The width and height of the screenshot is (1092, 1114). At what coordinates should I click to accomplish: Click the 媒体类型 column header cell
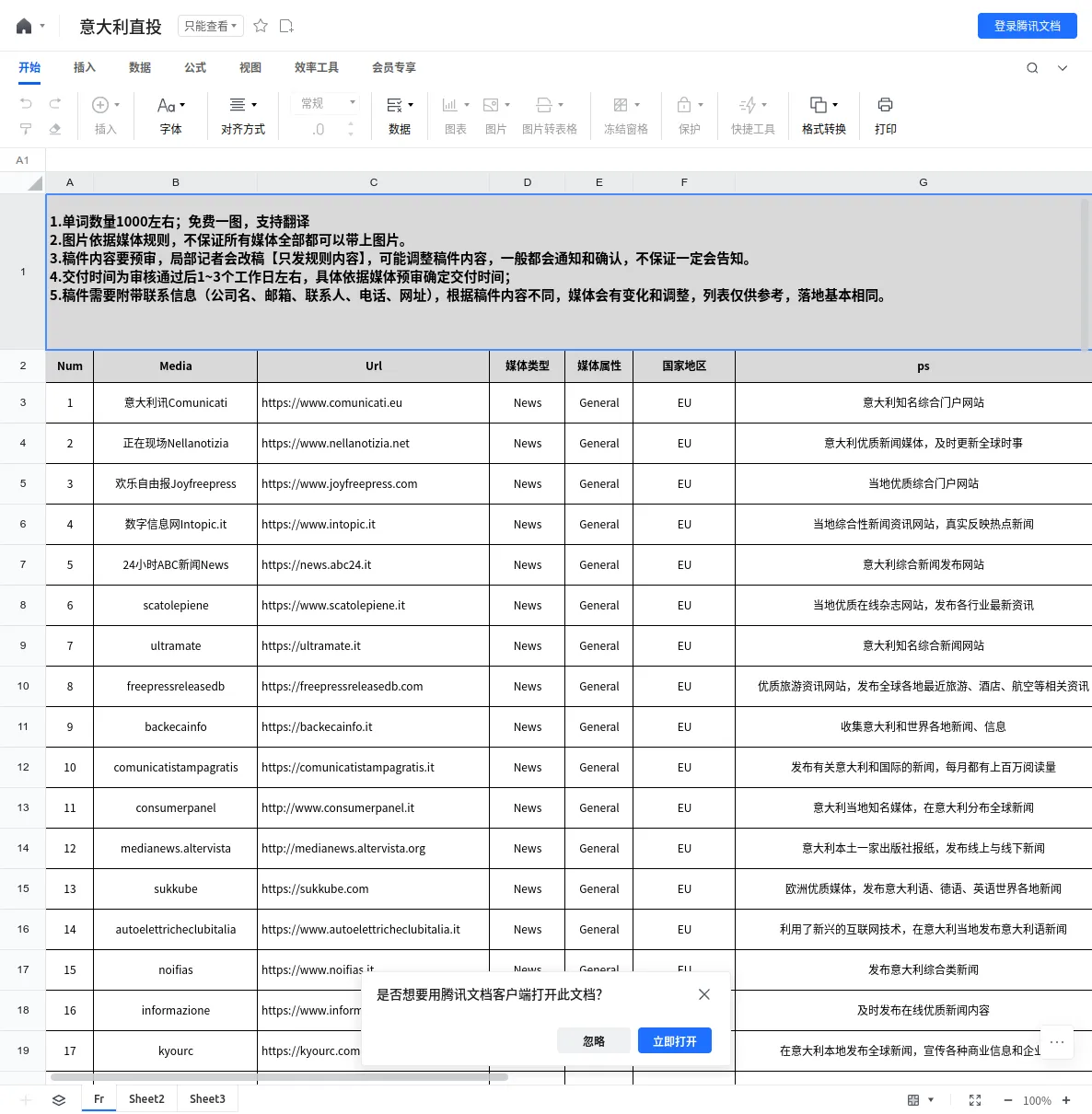[x=528, y=366]
